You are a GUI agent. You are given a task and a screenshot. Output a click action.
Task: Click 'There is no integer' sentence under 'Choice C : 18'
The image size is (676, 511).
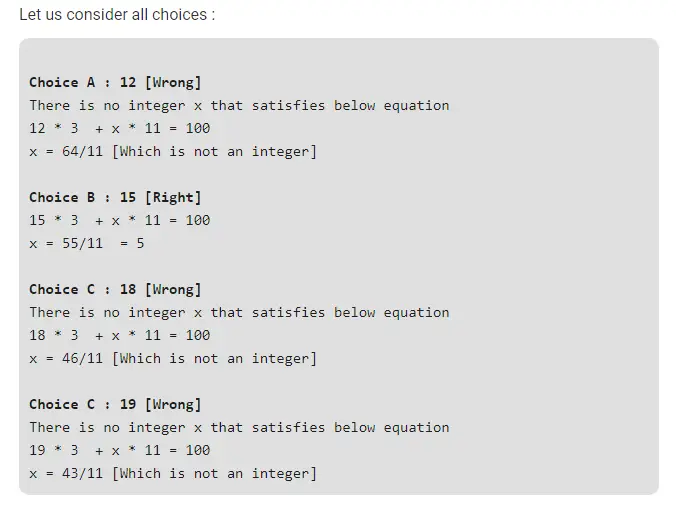(239, 312)
